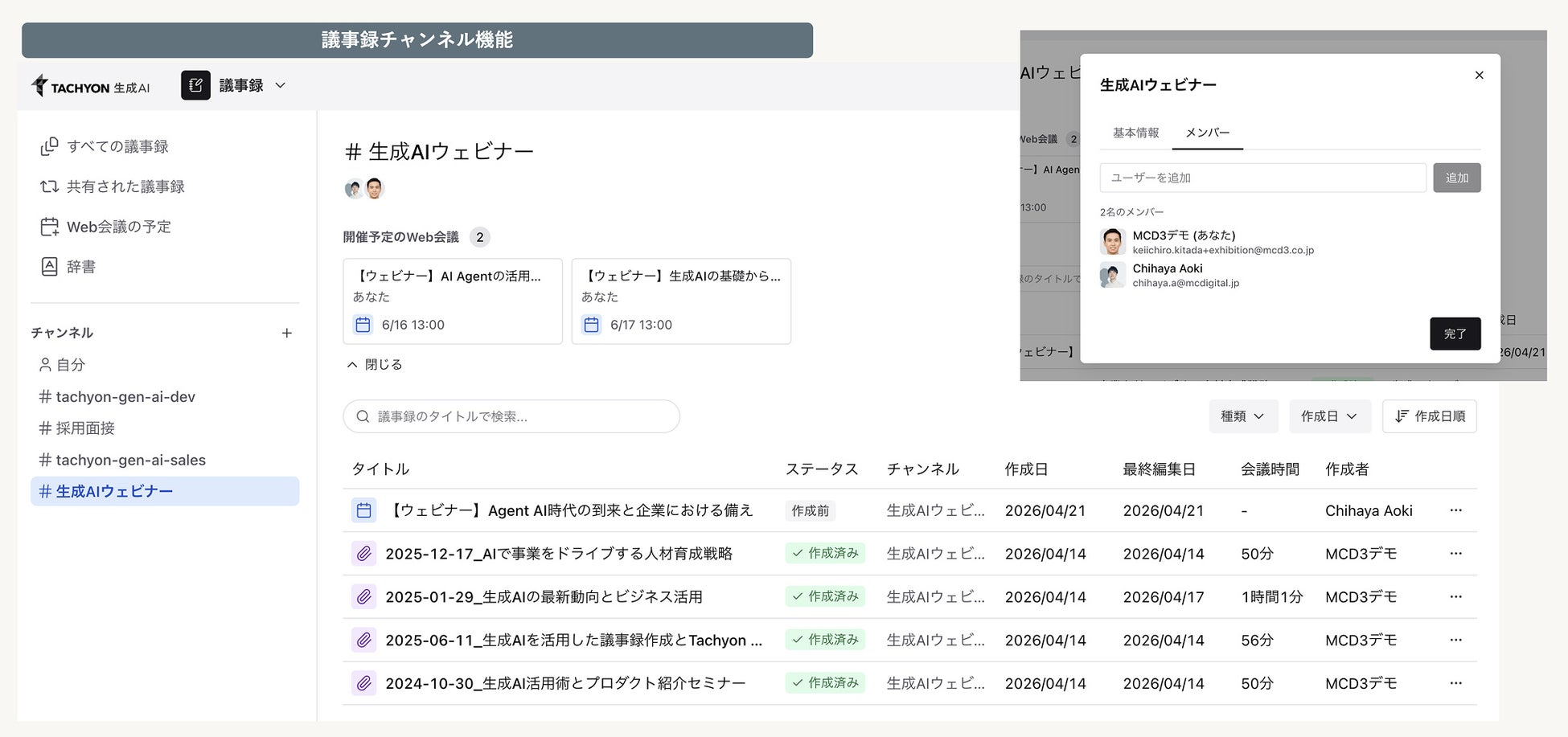The width and height of the screenshot is (1568, 737).
Task: Click the タイトル column header
Action: 380,469
